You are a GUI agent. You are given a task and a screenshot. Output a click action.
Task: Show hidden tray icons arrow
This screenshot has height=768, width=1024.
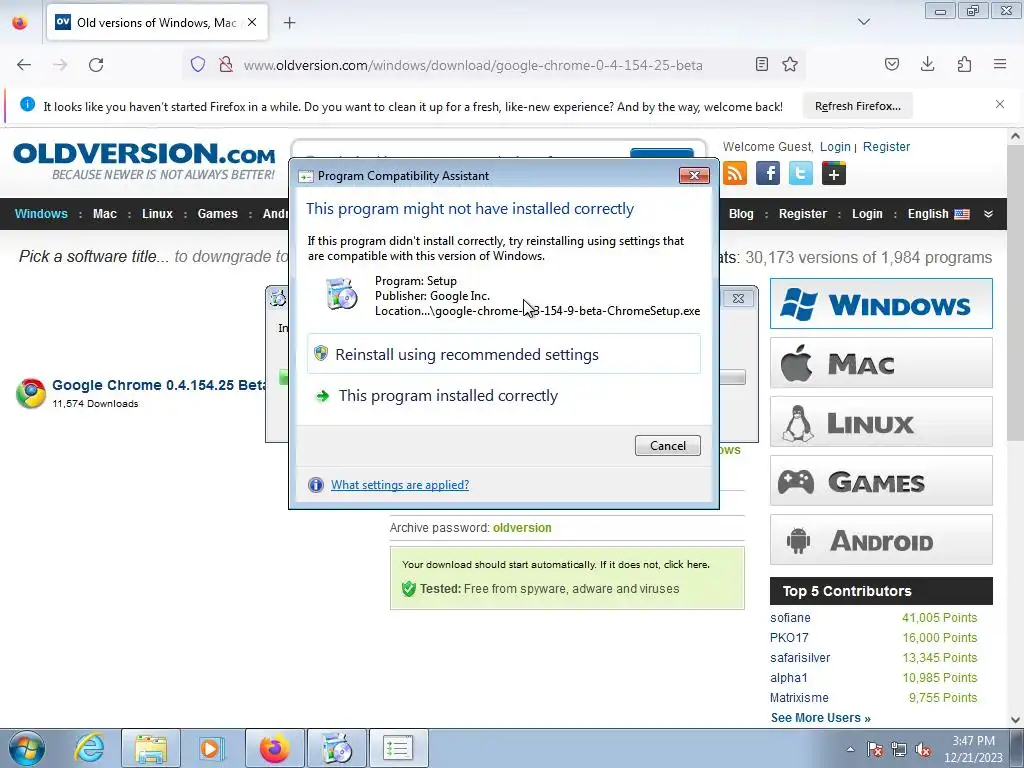[x=850, y=749]
